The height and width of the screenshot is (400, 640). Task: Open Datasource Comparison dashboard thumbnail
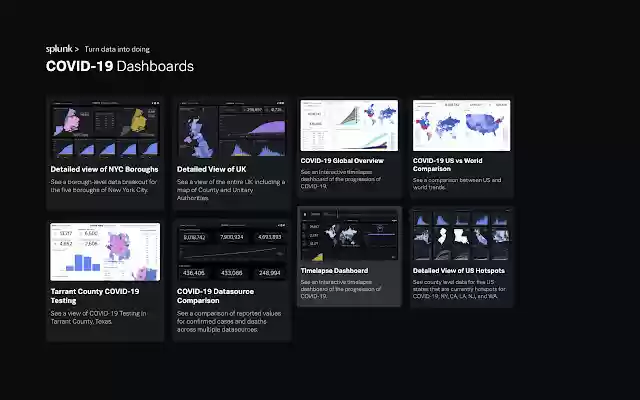(231, 252)
